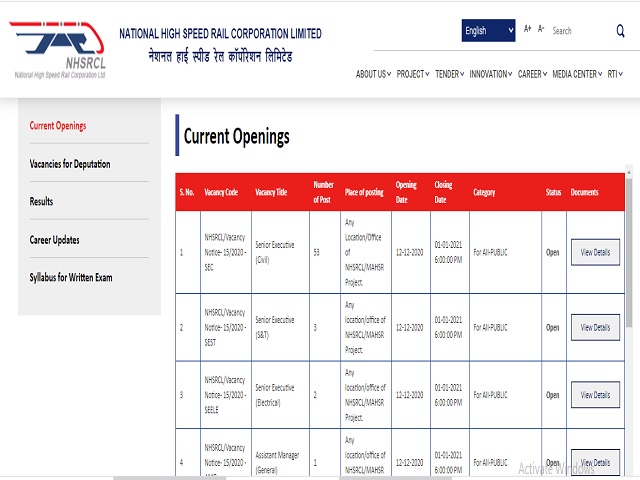Click the Place of posting header
Viewport: 640px width, 480px height.
[x=364, y=192]
